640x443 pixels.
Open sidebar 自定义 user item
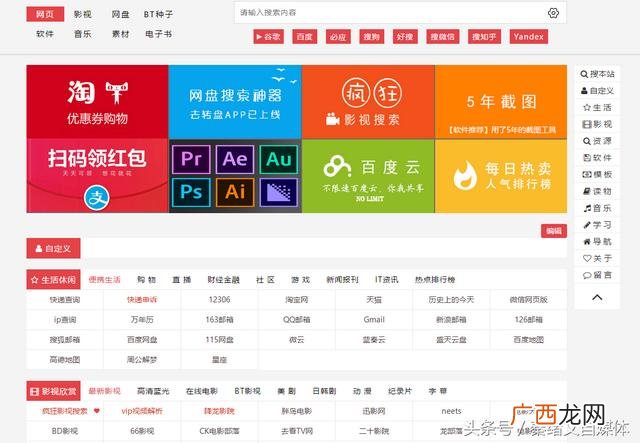pyautogui.click(x=597, y=91)
